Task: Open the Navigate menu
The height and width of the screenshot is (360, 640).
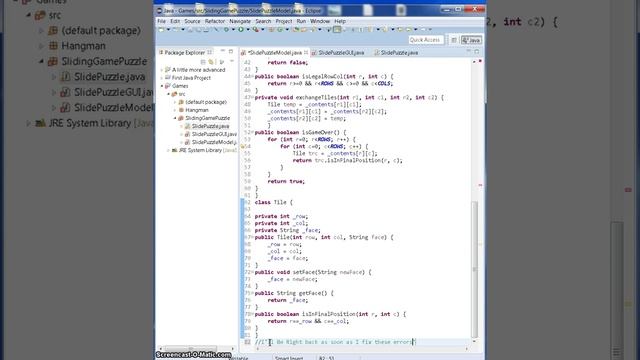Action: (240, 21)
